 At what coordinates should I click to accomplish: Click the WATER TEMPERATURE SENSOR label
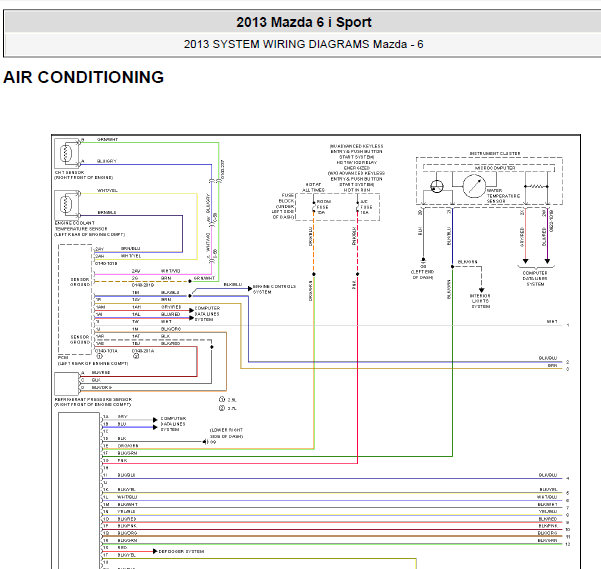[503, 196]
